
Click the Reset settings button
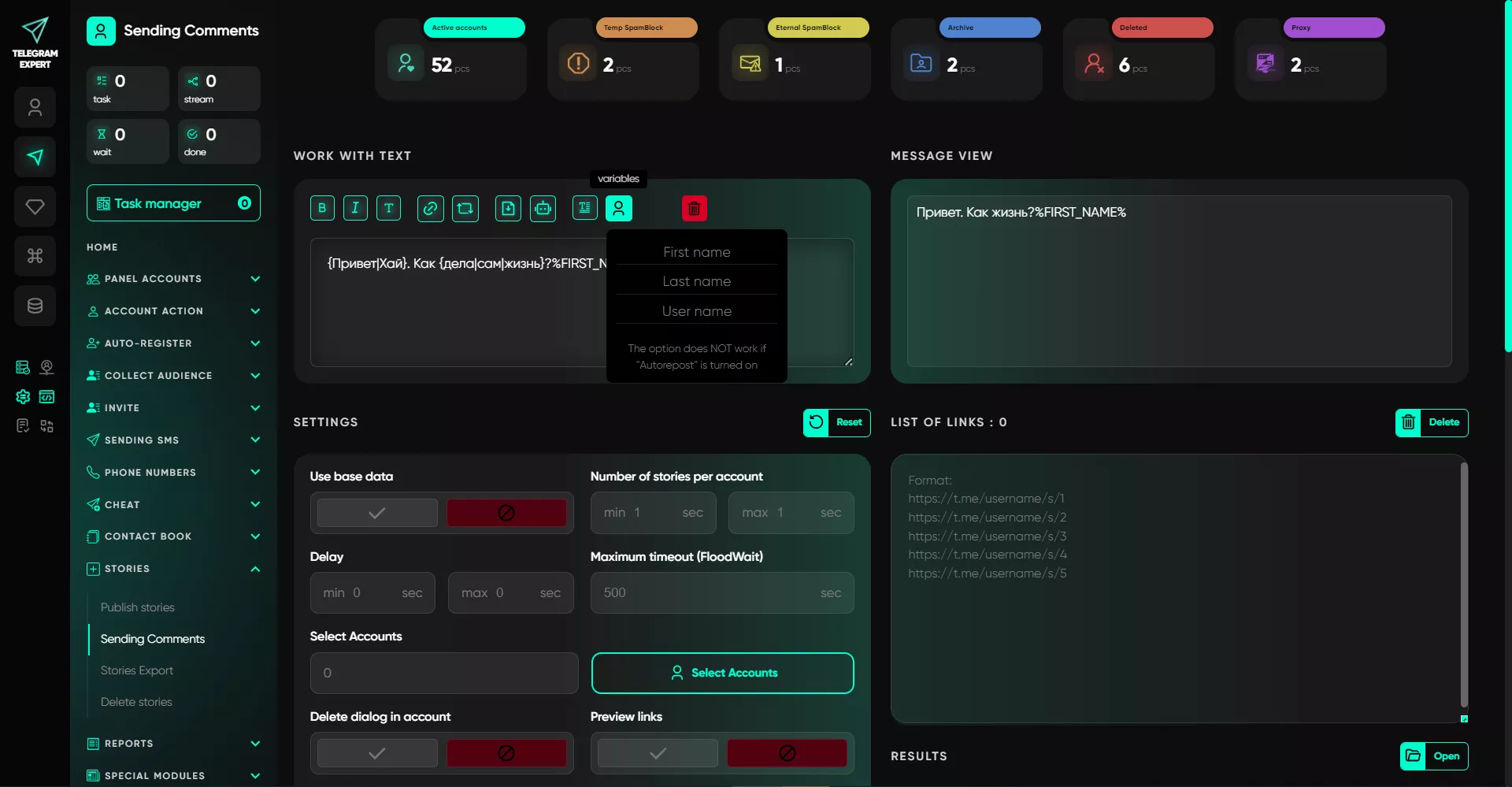[x=836, y=422]
